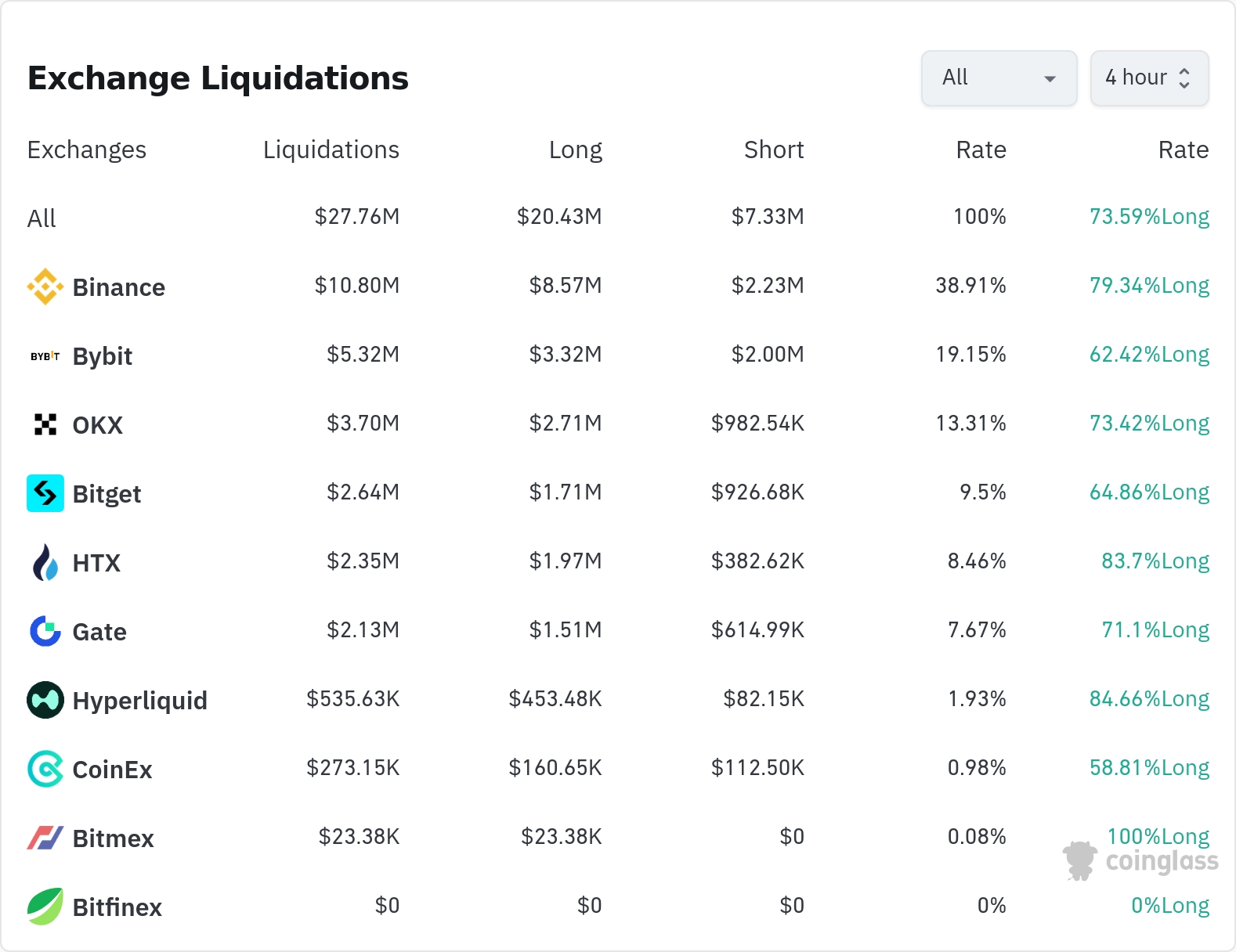Click the Long column header

click(575, 150)
